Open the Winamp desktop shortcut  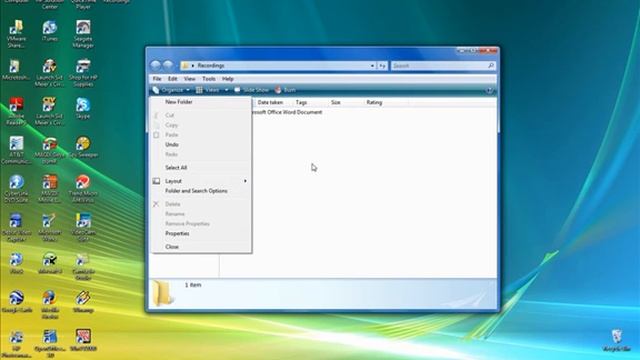(83, 302)
